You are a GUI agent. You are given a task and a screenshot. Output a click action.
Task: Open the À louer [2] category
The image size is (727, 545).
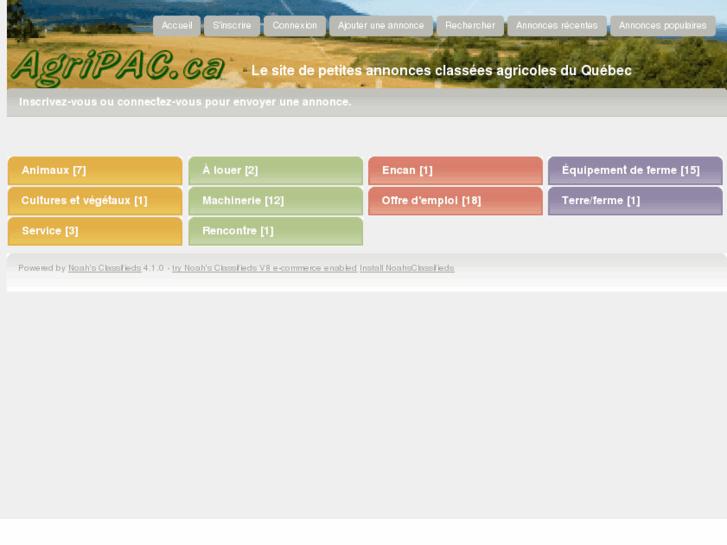pyautogui.click(x=275, y=171)
